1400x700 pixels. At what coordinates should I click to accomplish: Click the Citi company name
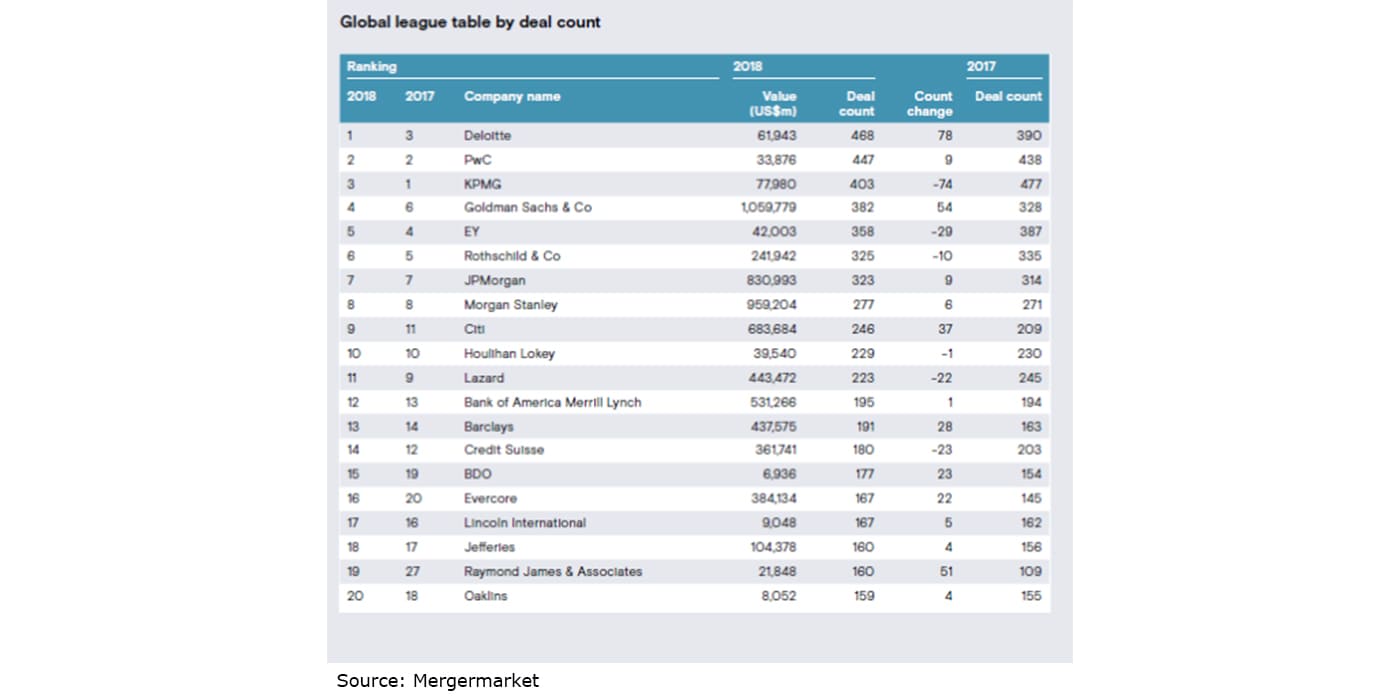point(474,329)
